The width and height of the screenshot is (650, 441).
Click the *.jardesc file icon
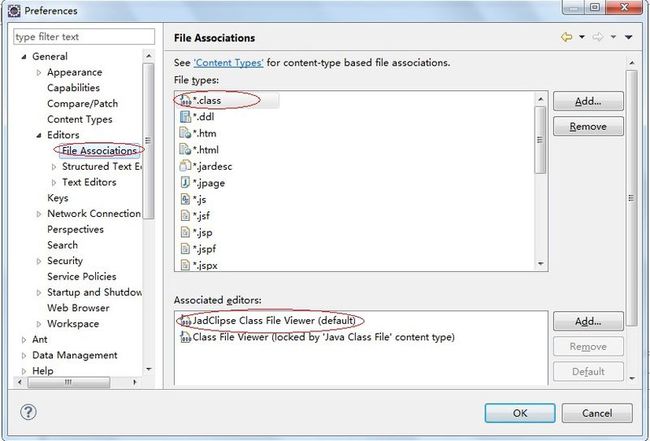(185, 166)
